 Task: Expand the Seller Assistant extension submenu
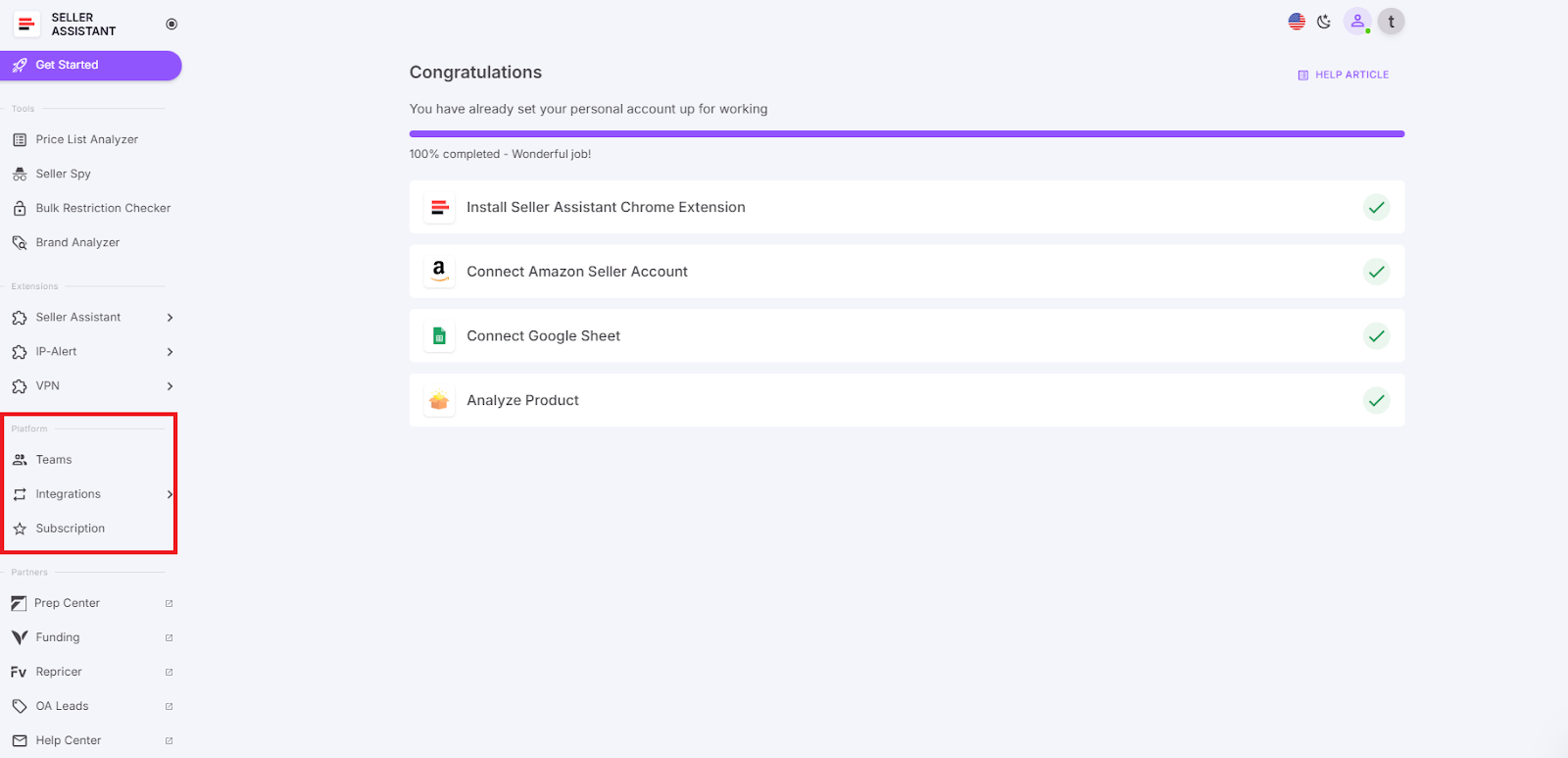170,318
